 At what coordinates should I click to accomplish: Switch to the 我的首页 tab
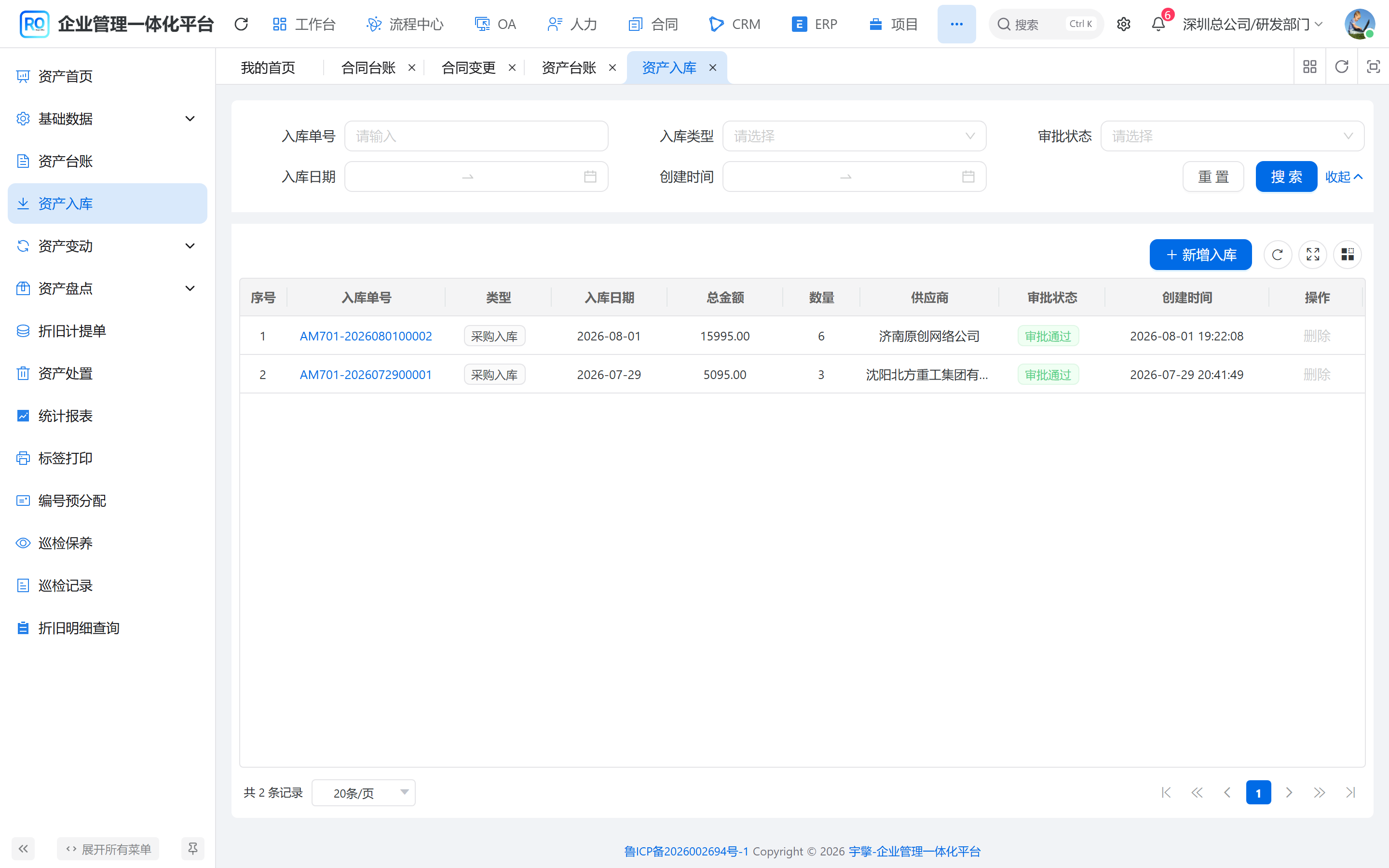click(x=268, y=68)
